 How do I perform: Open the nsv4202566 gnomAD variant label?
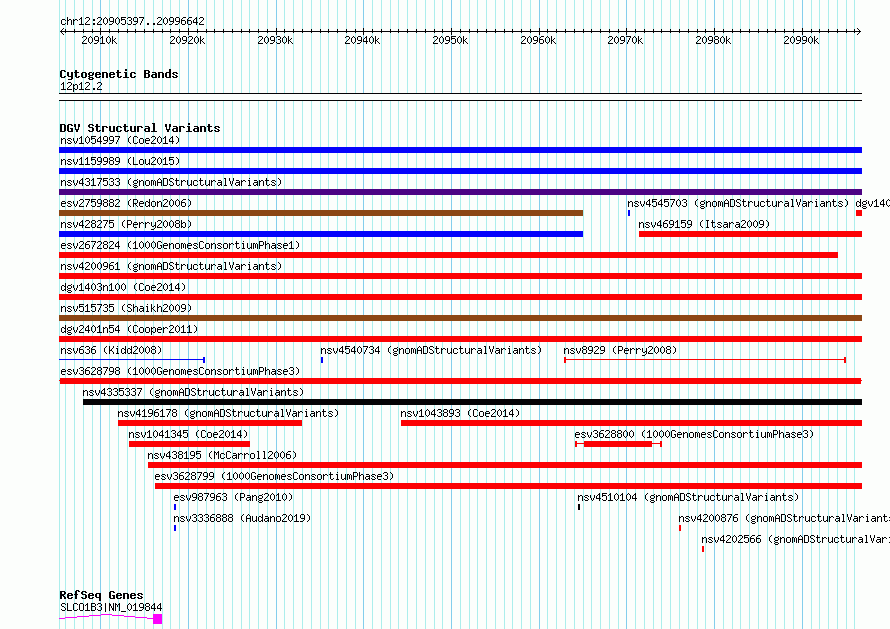click(795, 539)
